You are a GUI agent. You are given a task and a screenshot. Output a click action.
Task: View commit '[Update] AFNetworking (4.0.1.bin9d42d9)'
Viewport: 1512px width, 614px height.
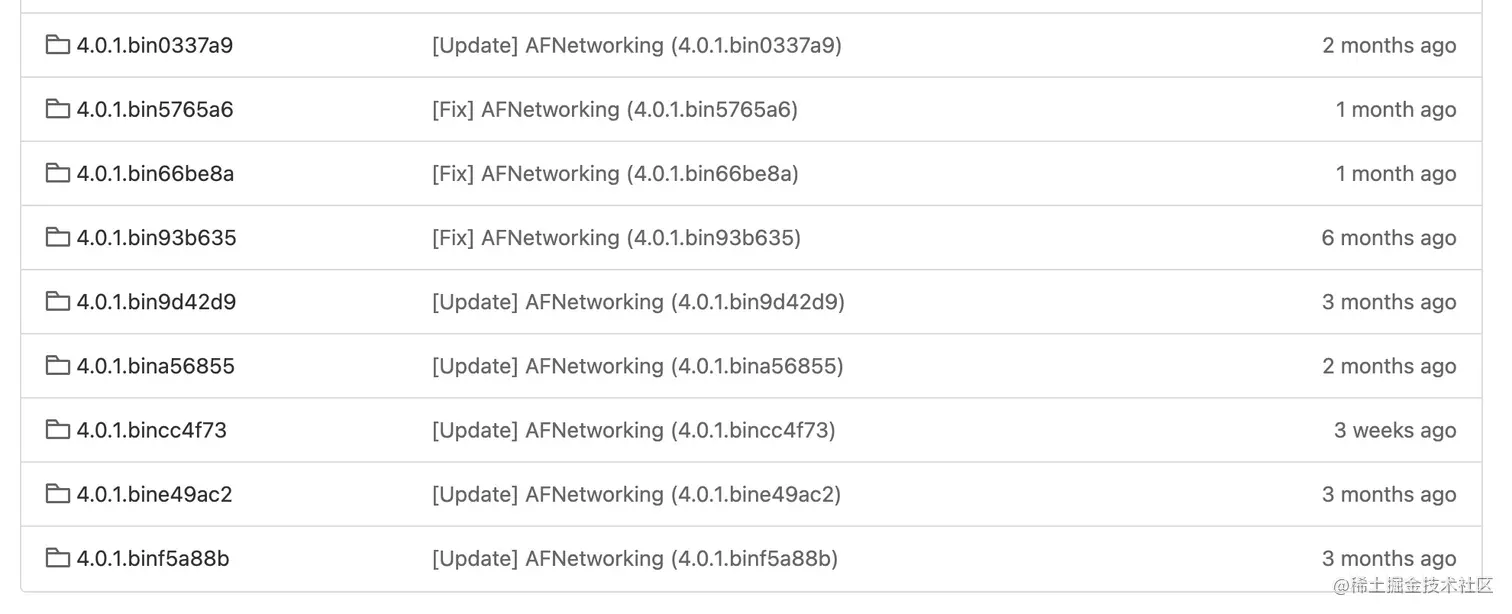[x=638, y=302]
